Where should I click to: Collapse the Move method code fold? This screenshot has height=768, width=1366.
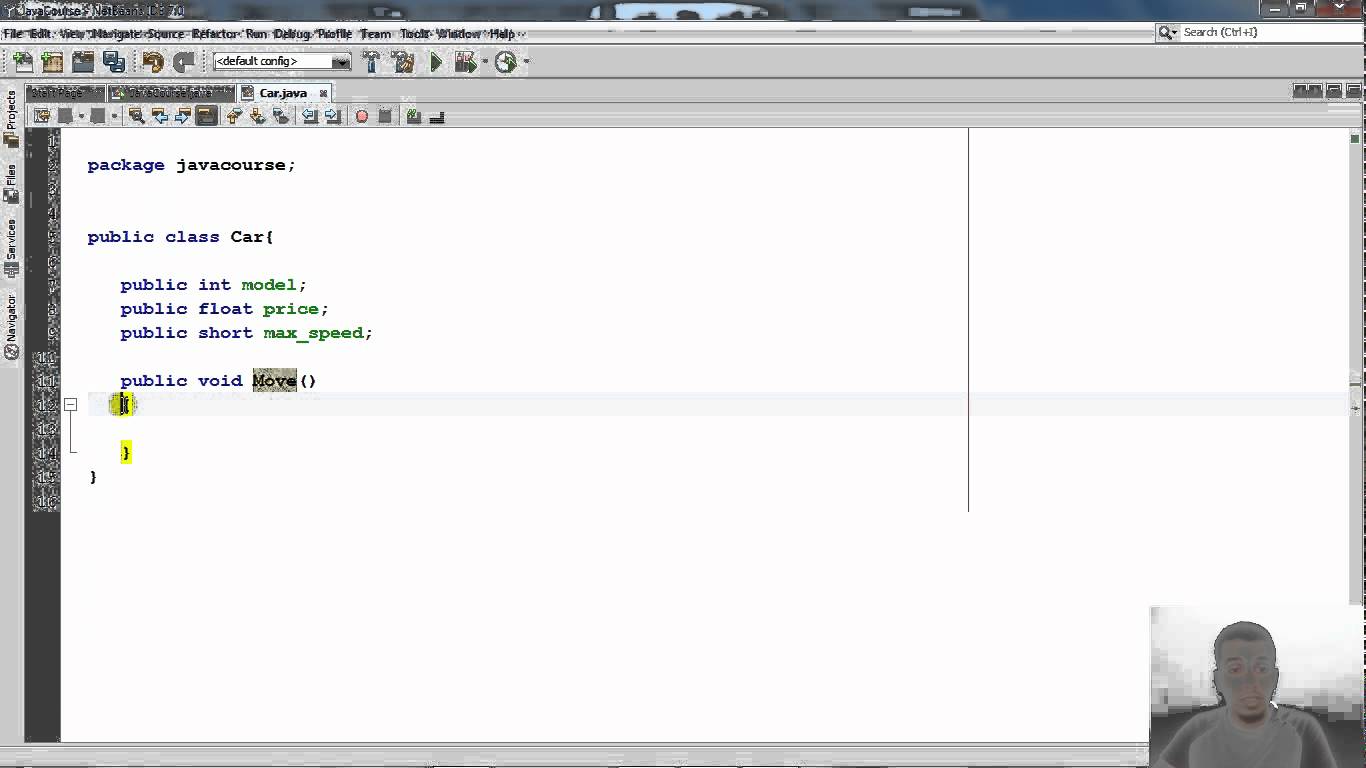70,403
